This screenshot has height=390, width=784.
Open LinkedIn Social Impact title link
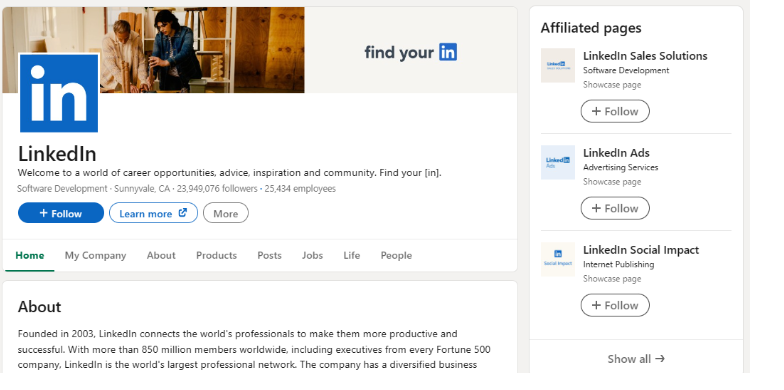pyautogui.click(x=641, y=250)
